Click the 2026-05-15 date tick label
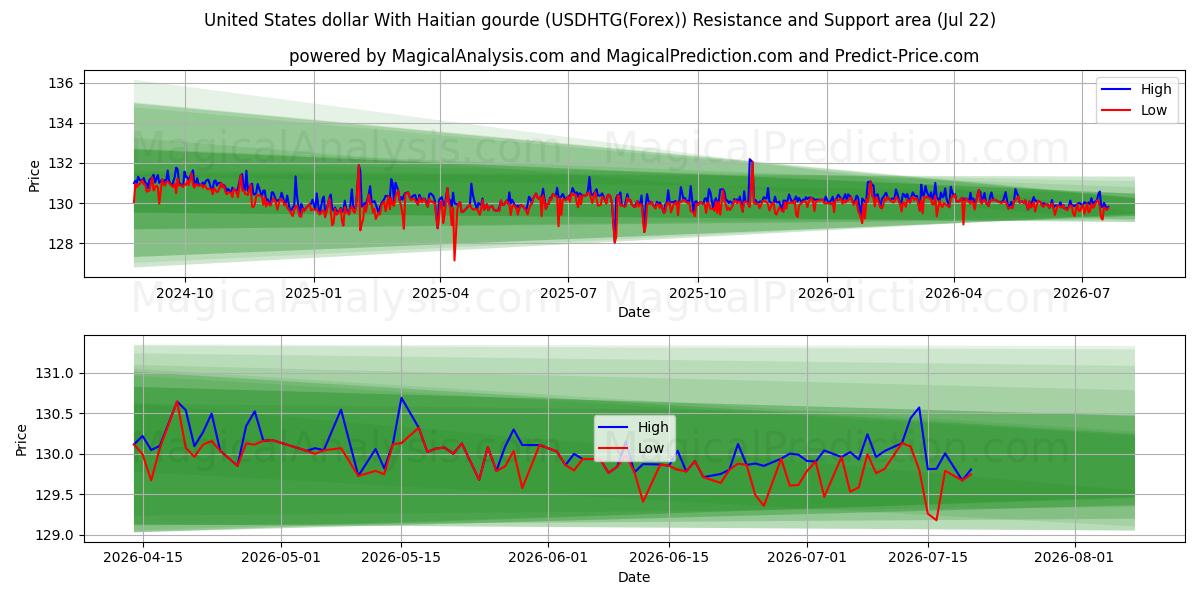 point(401,558)
